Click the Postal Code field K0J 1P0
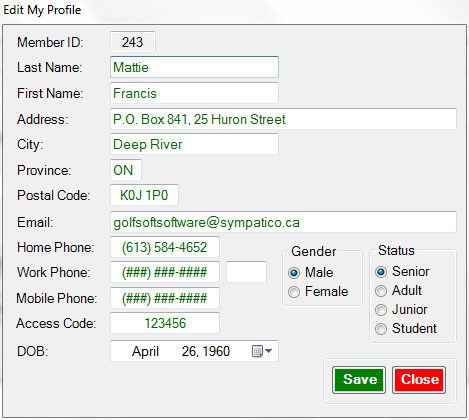 click(x=144, y=195)
